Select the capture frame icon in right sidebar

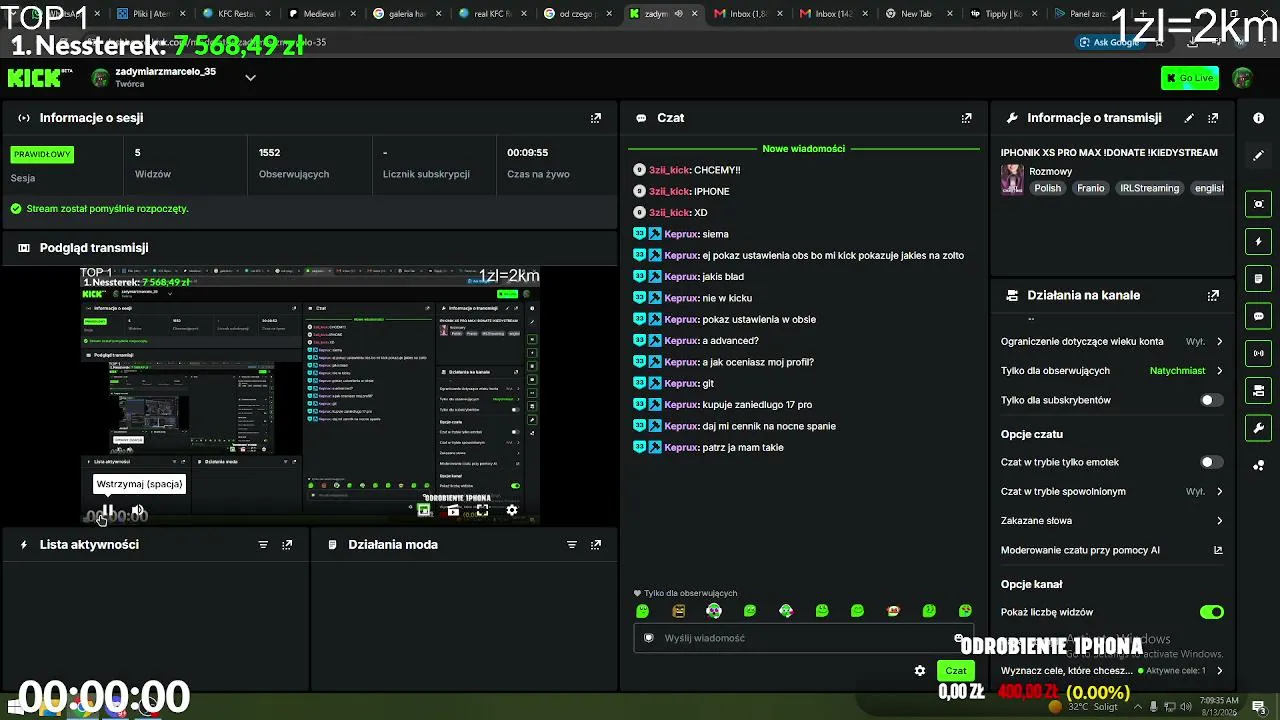click(1258, 204)
